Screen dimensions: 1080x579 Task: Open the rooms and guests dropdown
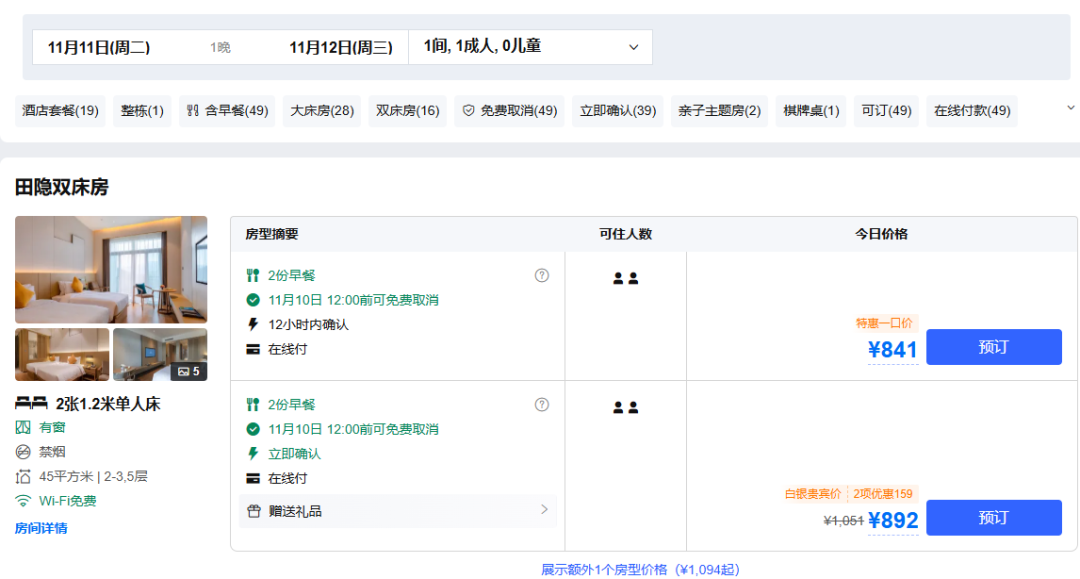pos(530,47)
